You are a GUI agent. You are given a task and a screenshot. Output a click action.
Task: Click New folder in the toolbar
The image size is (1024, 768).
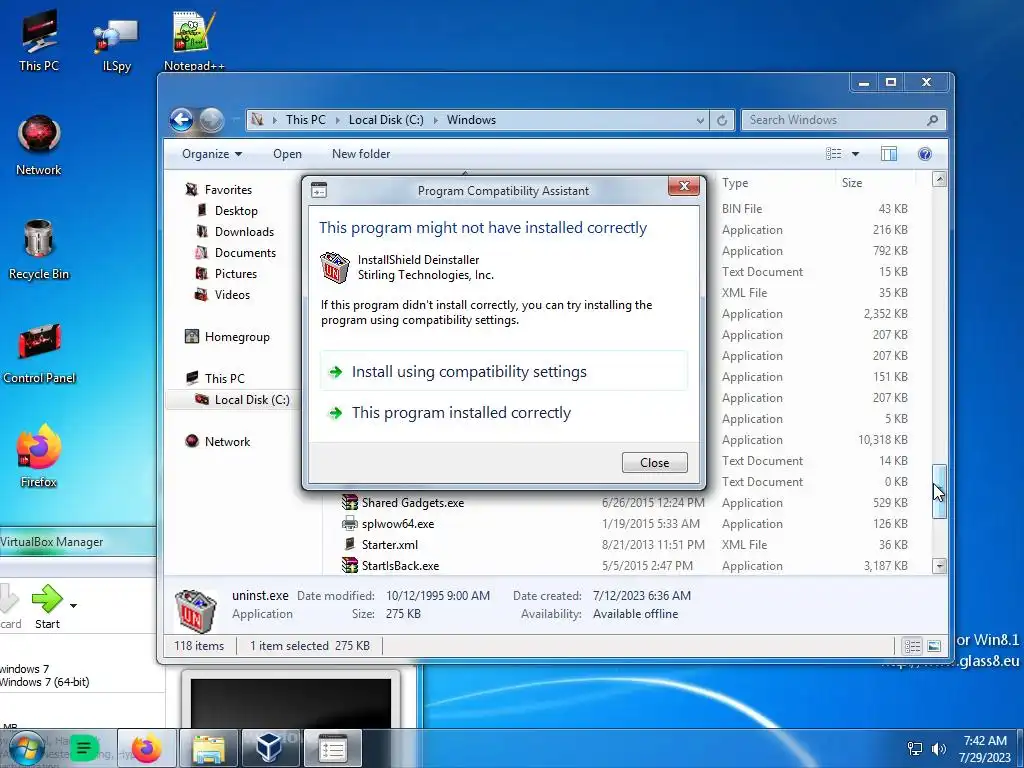(360, 154)
